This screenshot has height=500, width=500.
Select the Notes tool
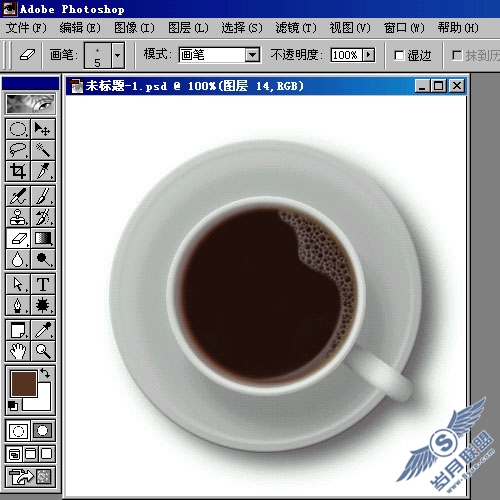point(18,330)
